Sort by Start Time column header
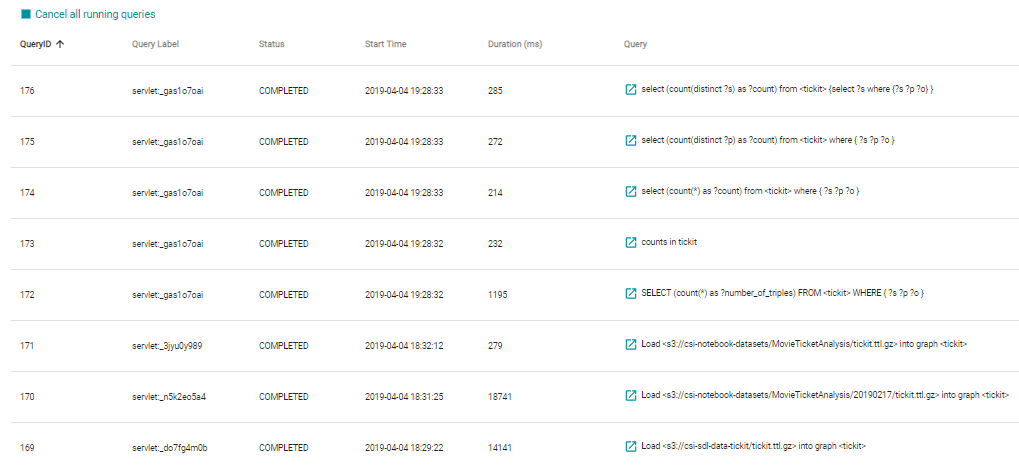The height and width of the screenshot is (474, 1019). point(385,44)
